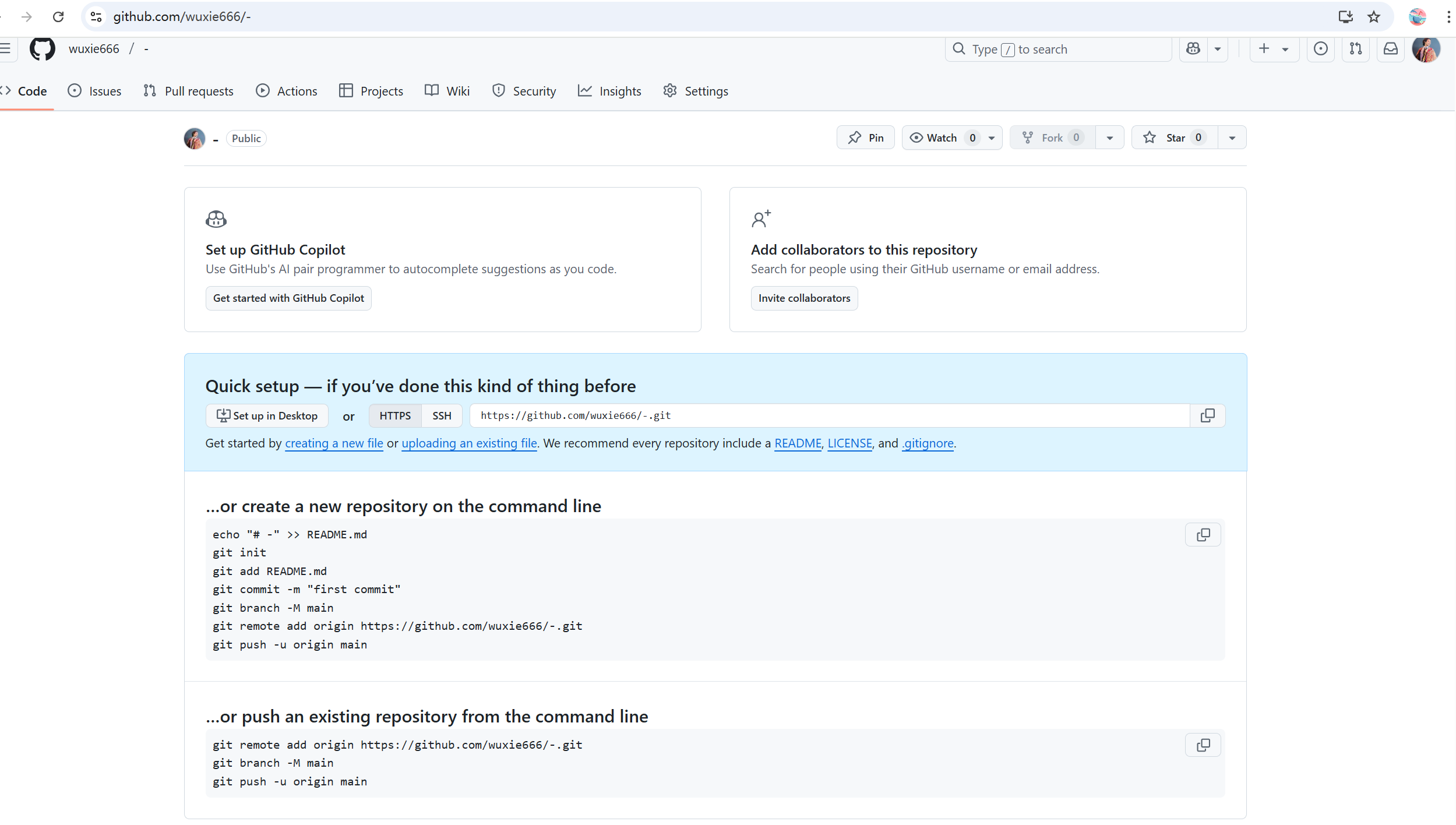Open the Copilot dropdown arrow

pos(1218,49)
